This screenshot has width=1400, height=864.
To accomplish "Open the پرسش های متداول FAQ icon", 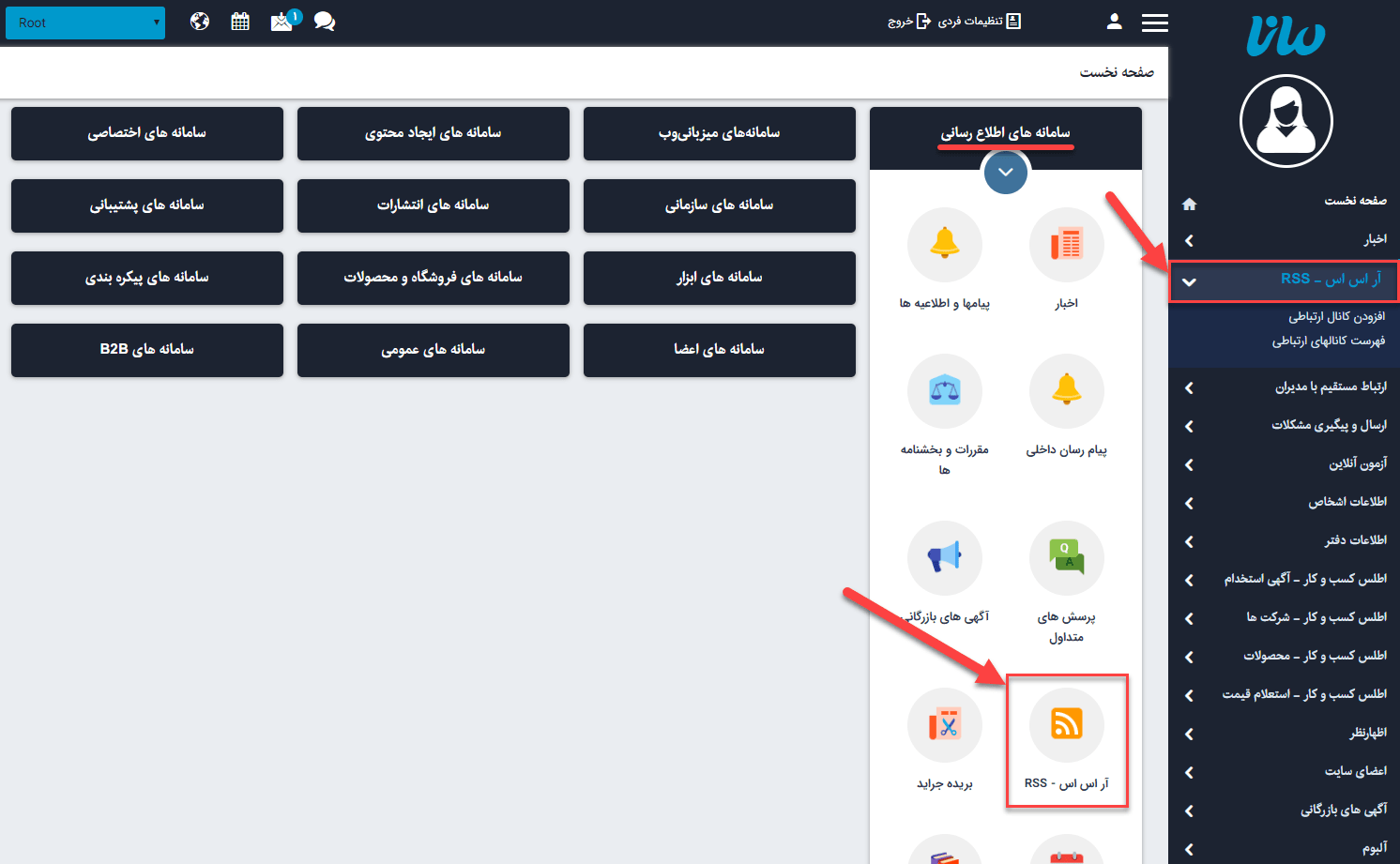I will [x=1066, y=558].
